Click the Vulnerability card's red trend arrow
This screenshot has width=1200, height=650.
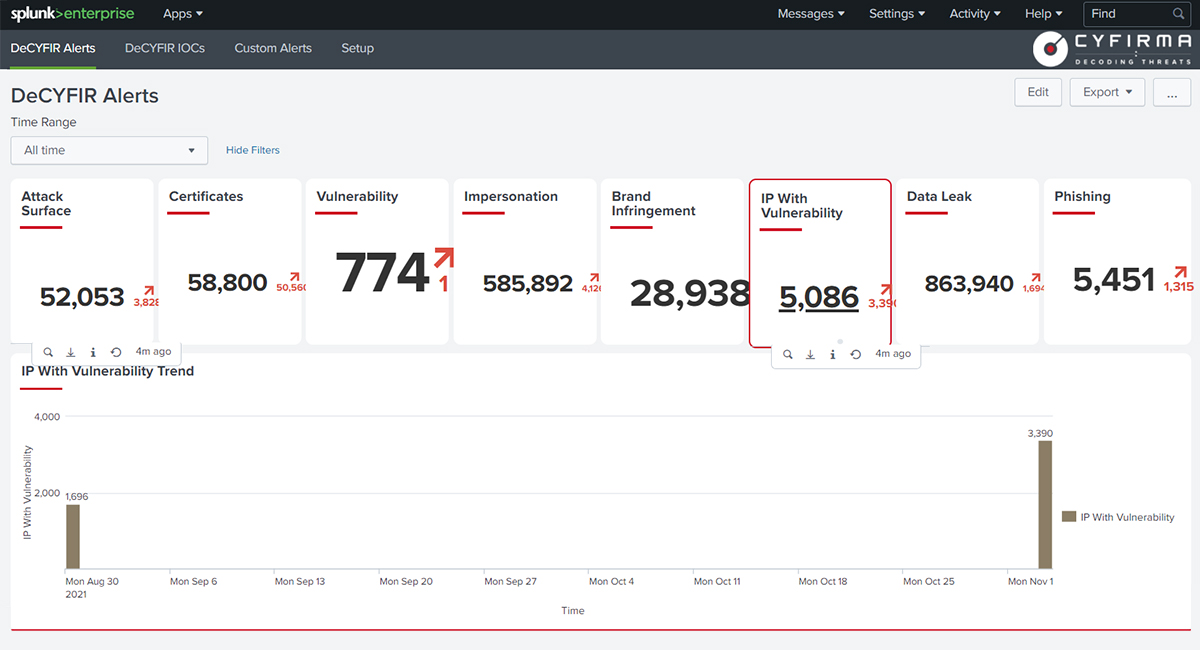444,259
